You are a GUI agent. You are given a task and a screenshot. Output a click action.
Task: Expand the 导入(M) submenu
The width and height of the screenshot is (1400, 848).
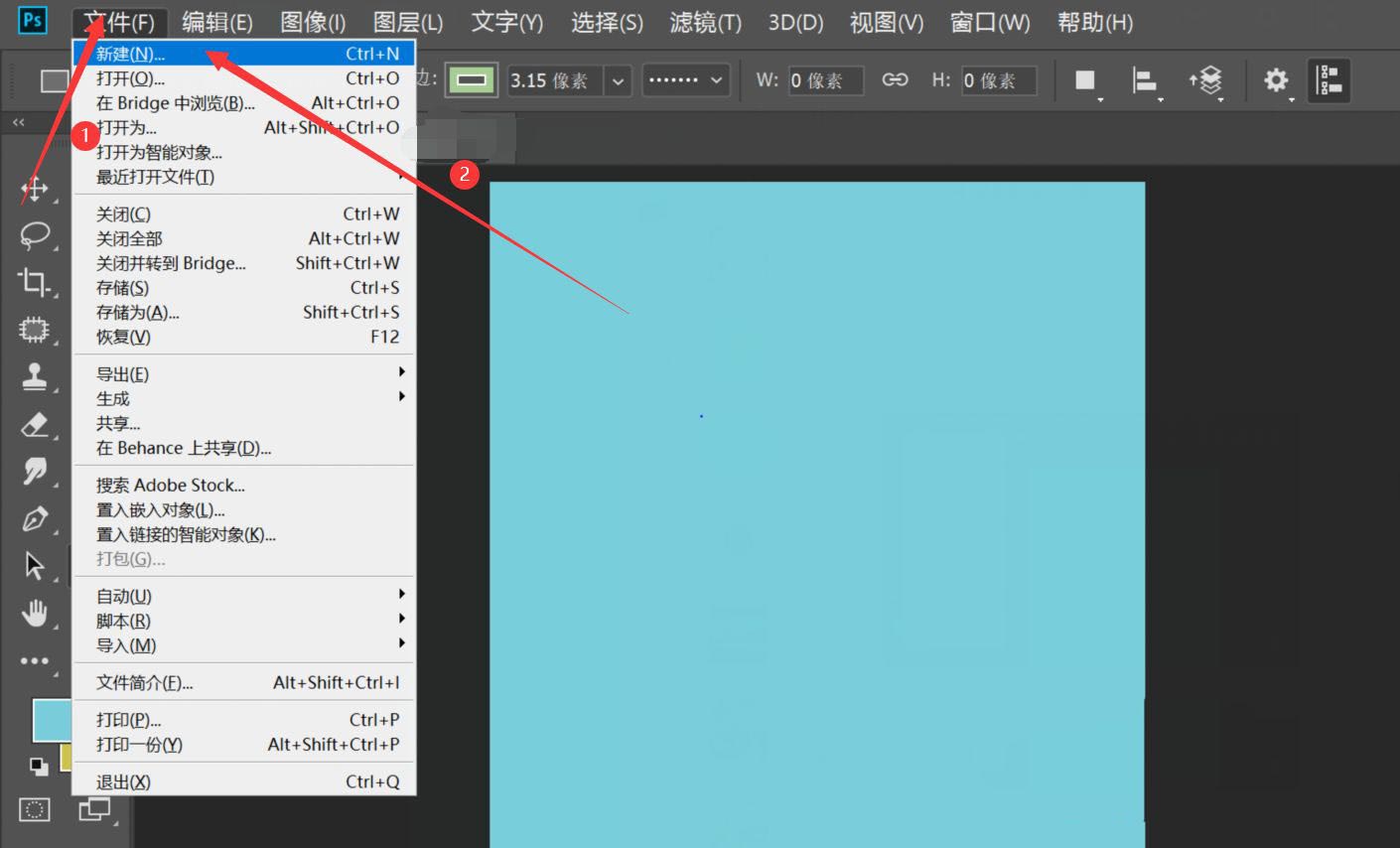coord(243,645)
